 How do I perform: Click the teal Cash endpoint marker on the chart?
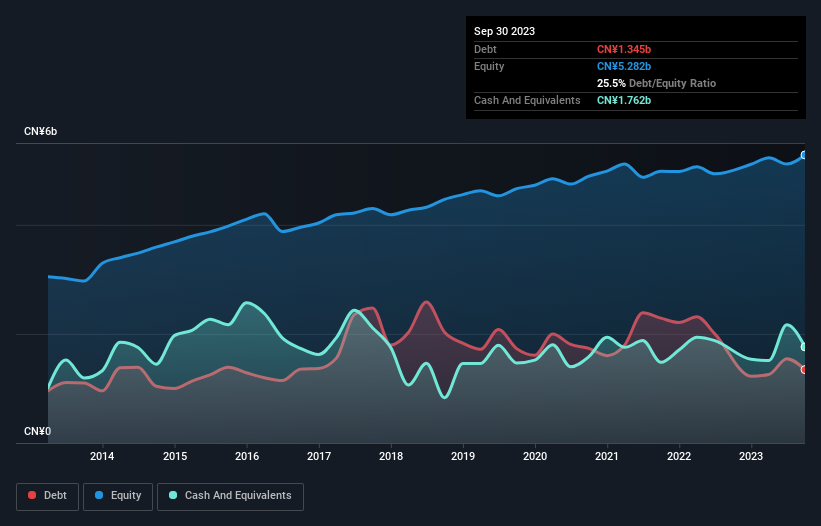pyautogui.click(x=804, y=347)
